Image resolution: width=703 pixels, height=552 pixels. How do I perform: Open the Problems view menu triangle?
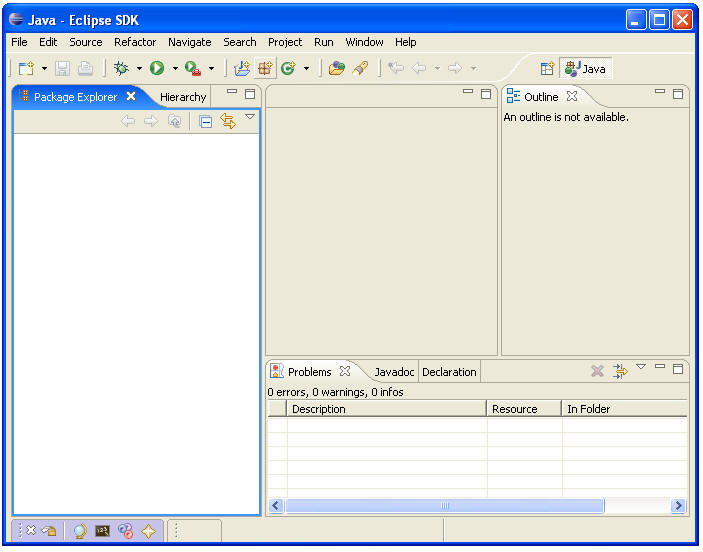tap(641, 367)
